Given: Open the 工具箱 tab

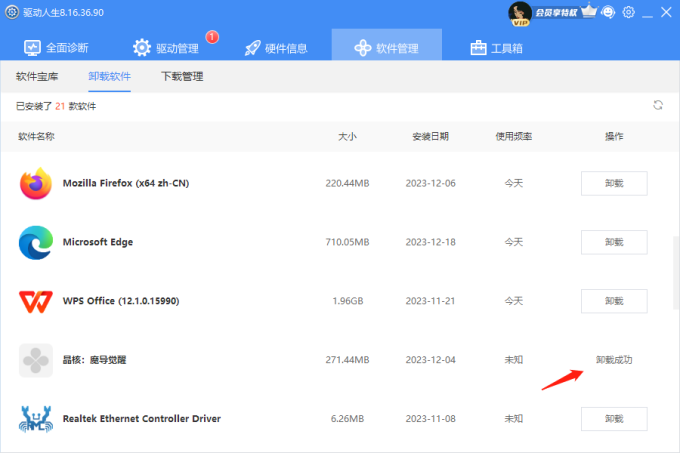Looking at the screenshot, I should coord(495,47).
